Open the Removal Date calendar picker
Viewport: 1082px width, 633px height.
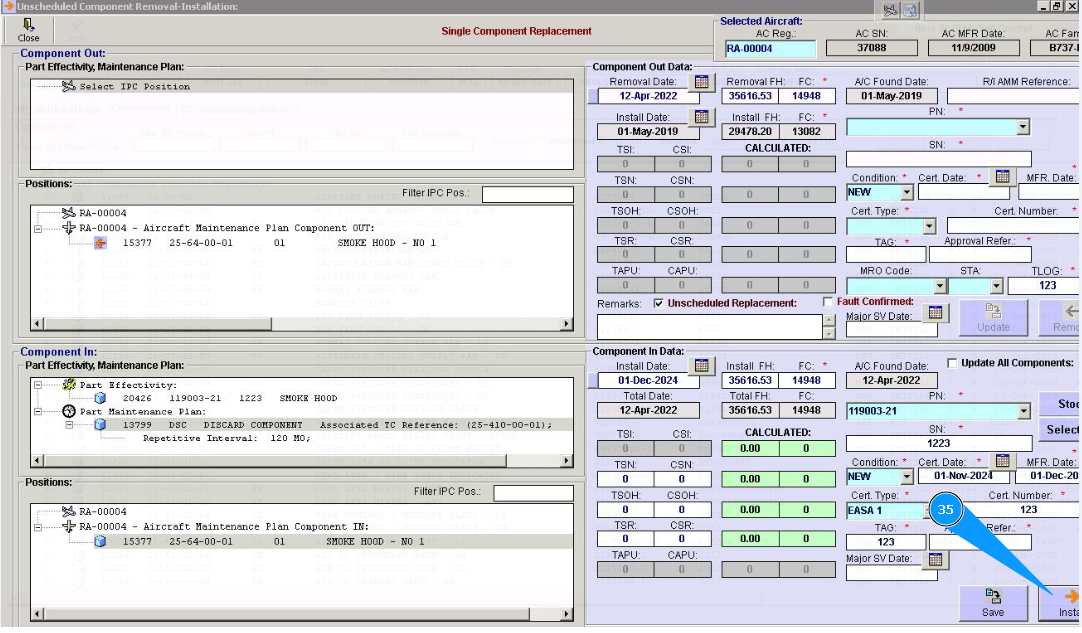[701, 82]
